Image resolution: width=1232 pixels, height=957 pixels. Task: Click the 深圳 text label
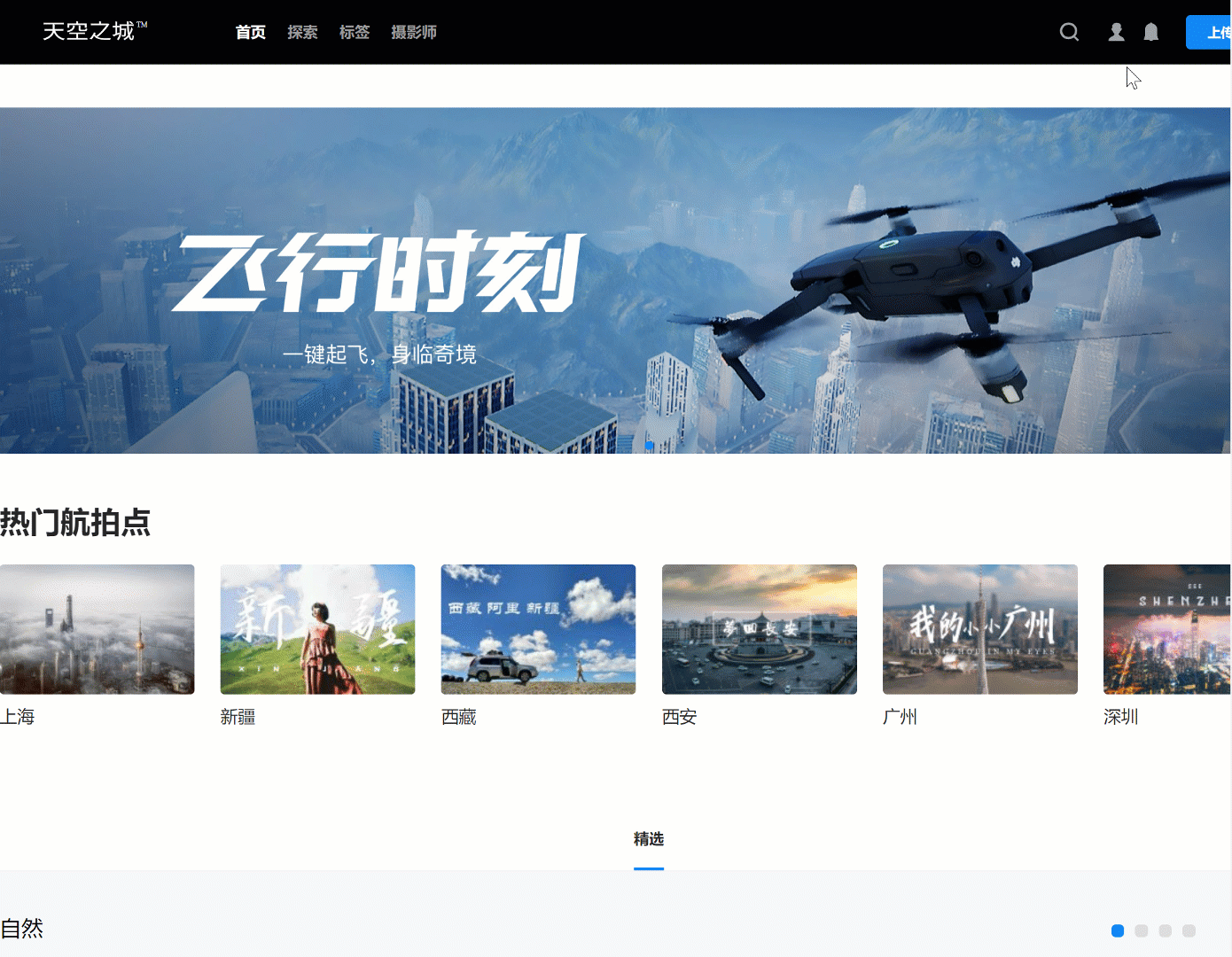(1121, 717)
